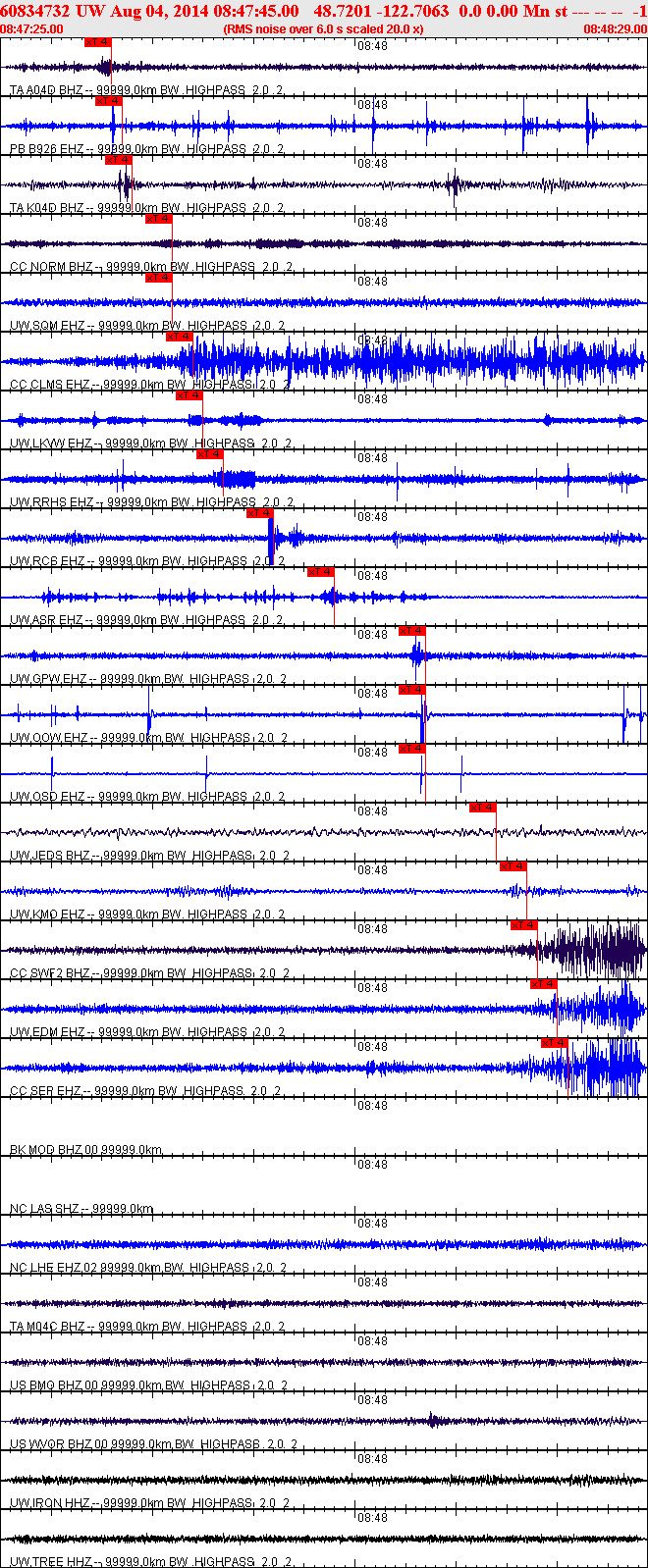Click the 08:48 tick label above TA.A04D
Image resolution: width=648 pixels, height=1568 pixels.
coord(372,46)
